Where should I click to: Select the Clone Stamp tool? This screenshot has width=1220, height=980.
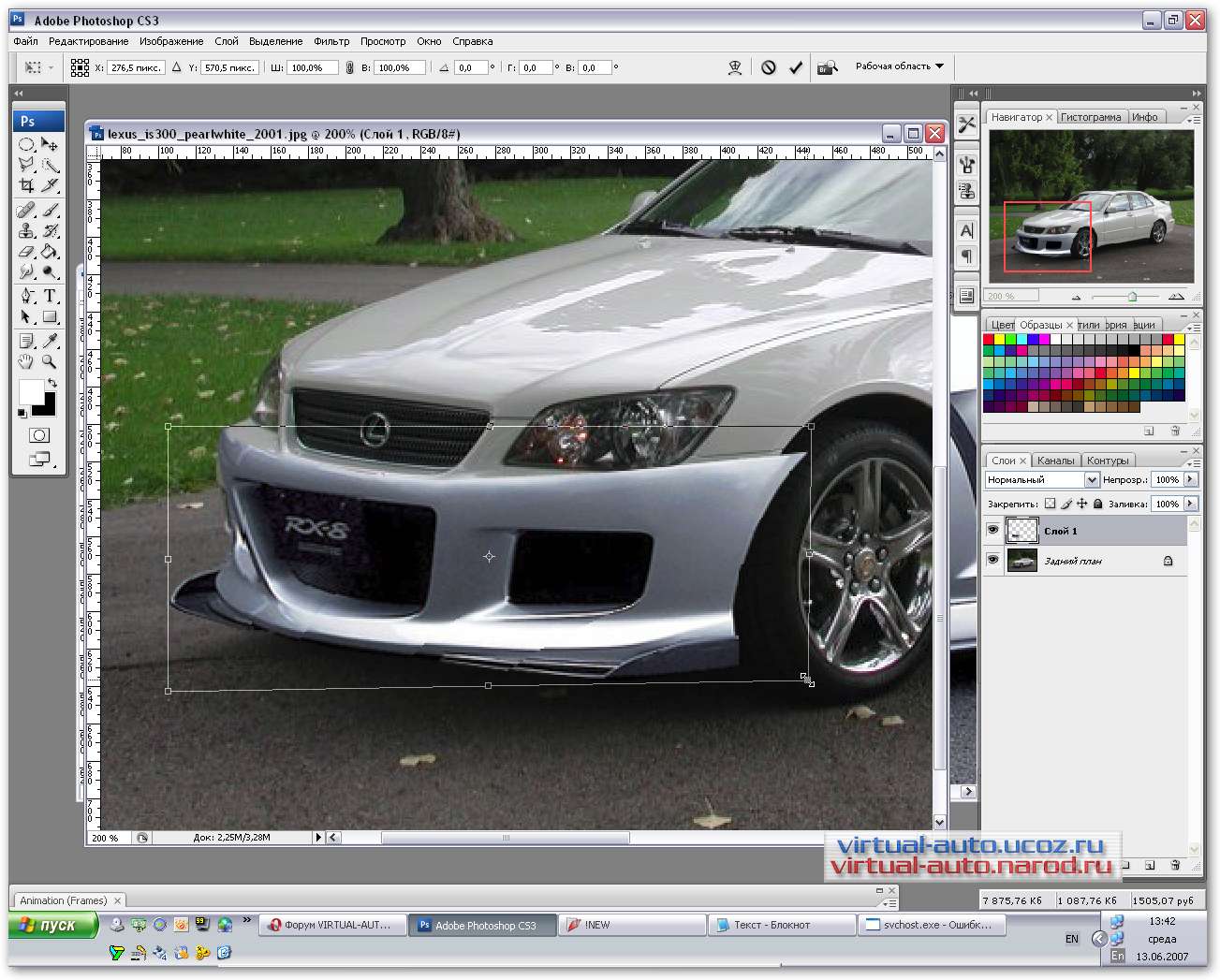pyautogui.click(x=26, y=230)
